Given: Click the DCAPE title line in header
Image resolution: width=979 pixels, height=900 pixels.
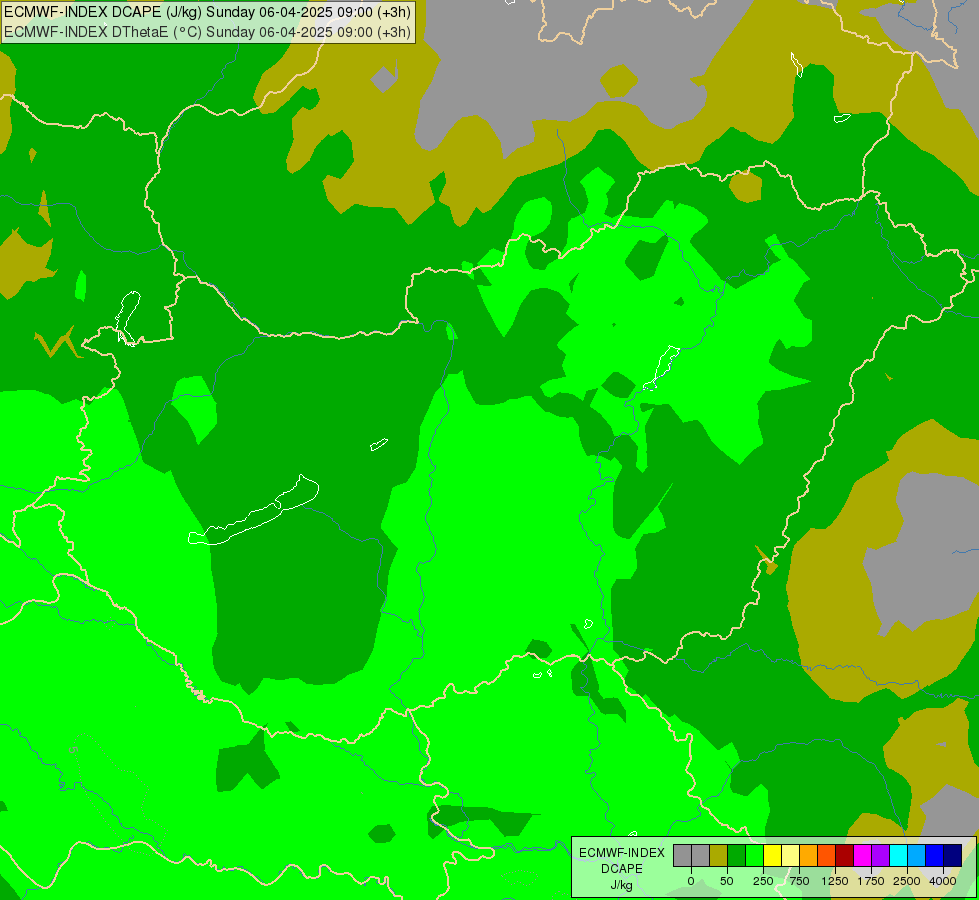Looking at the screenshot, I should [x=207, y=12].
